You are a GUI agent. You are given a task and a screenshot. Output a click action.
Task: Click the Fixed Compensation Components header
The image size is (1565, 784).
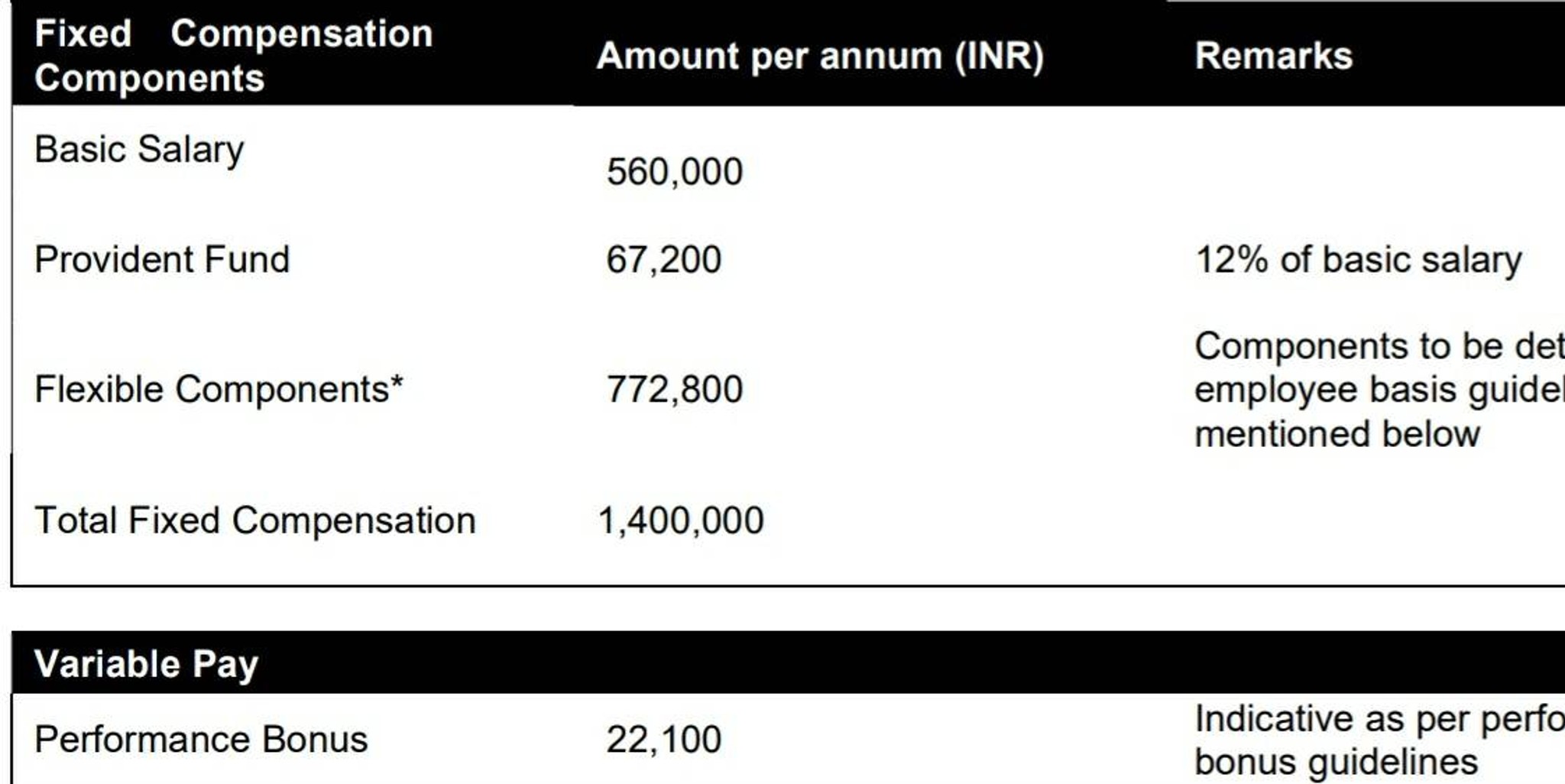(x=234, y=56)
